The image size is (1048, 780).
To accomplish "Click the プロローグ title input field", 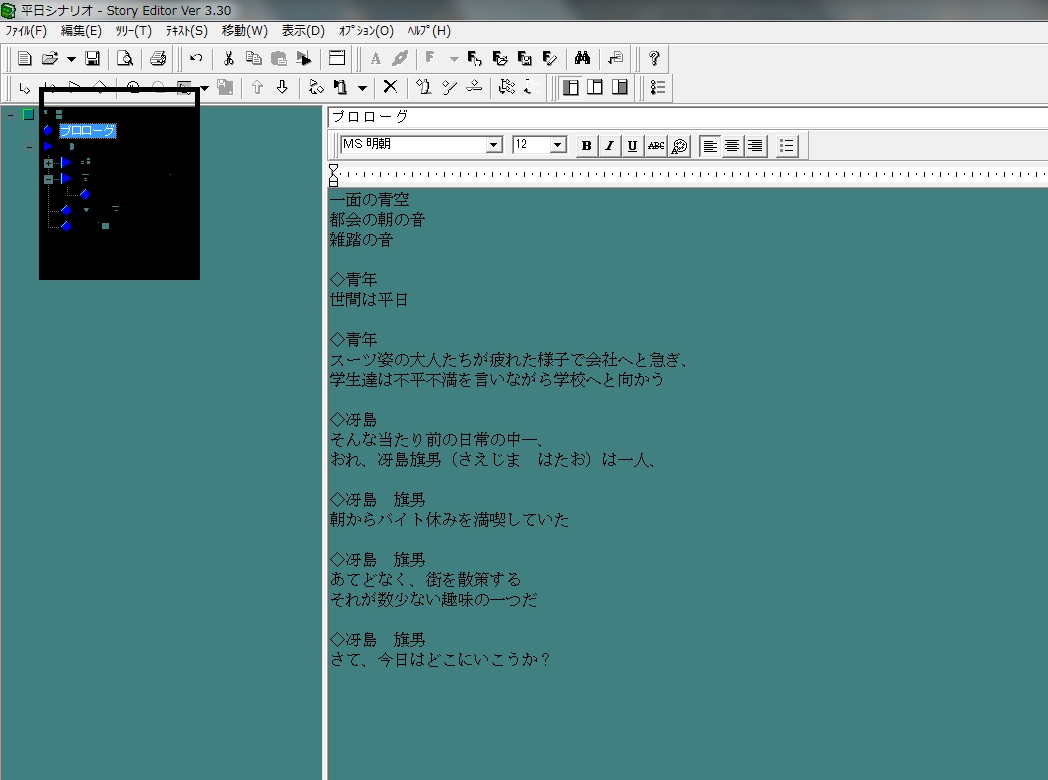I will [x=688, y=117].
